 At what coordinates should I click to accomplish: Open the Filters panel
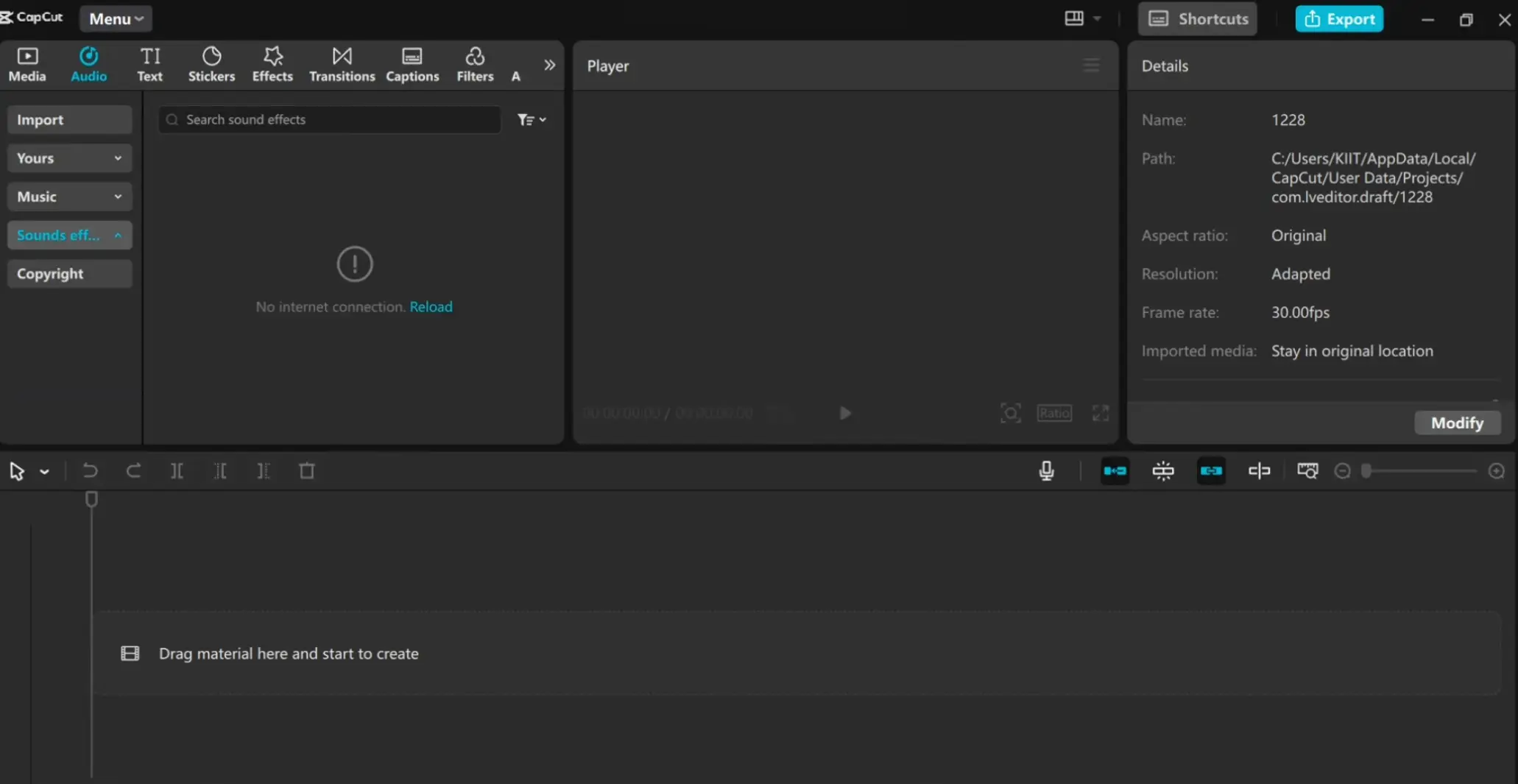point(475,63)
